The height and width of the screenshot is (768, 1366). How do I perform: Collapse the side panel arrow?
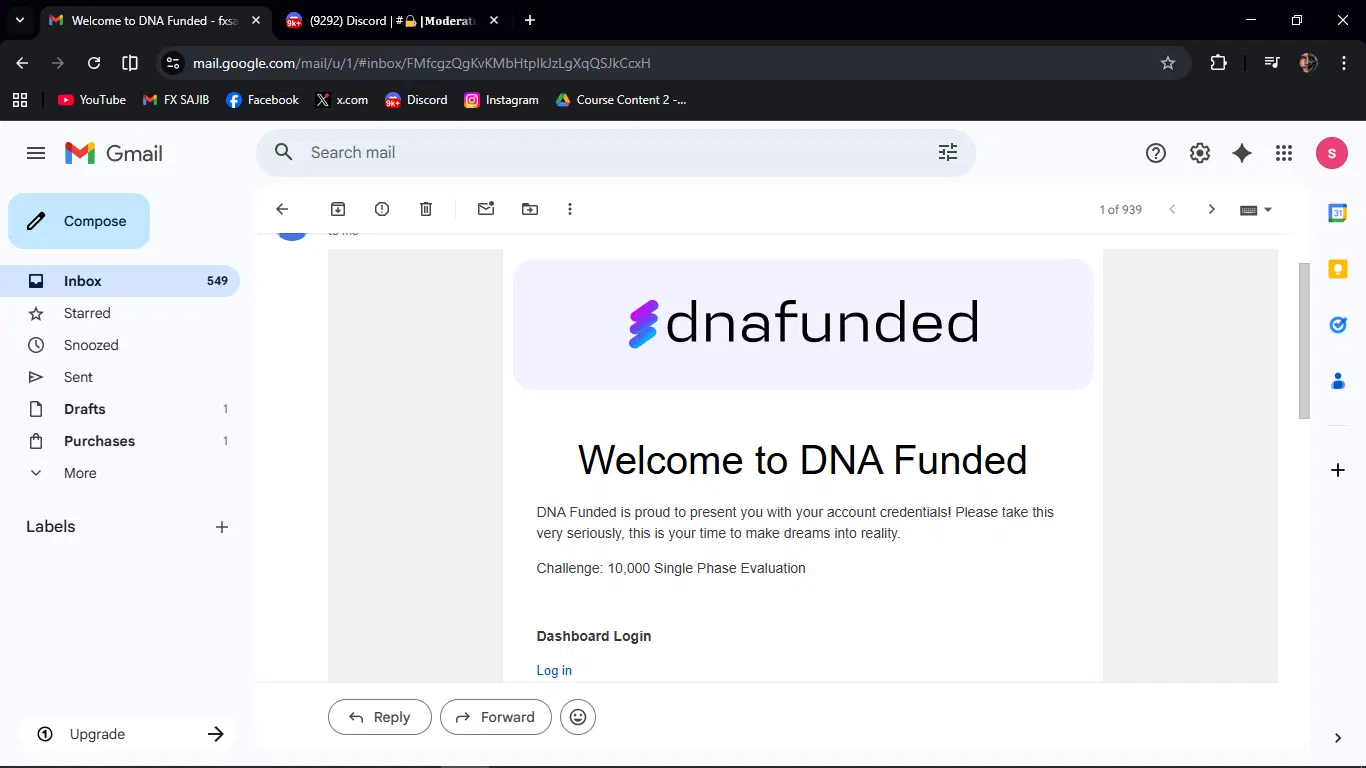click(1338, 738)
